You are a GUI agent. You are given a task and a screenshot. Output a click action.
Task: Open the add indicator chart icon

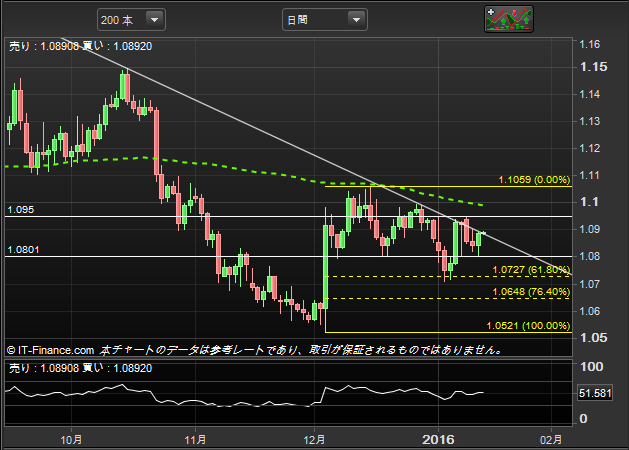click(x=509, y=19)
